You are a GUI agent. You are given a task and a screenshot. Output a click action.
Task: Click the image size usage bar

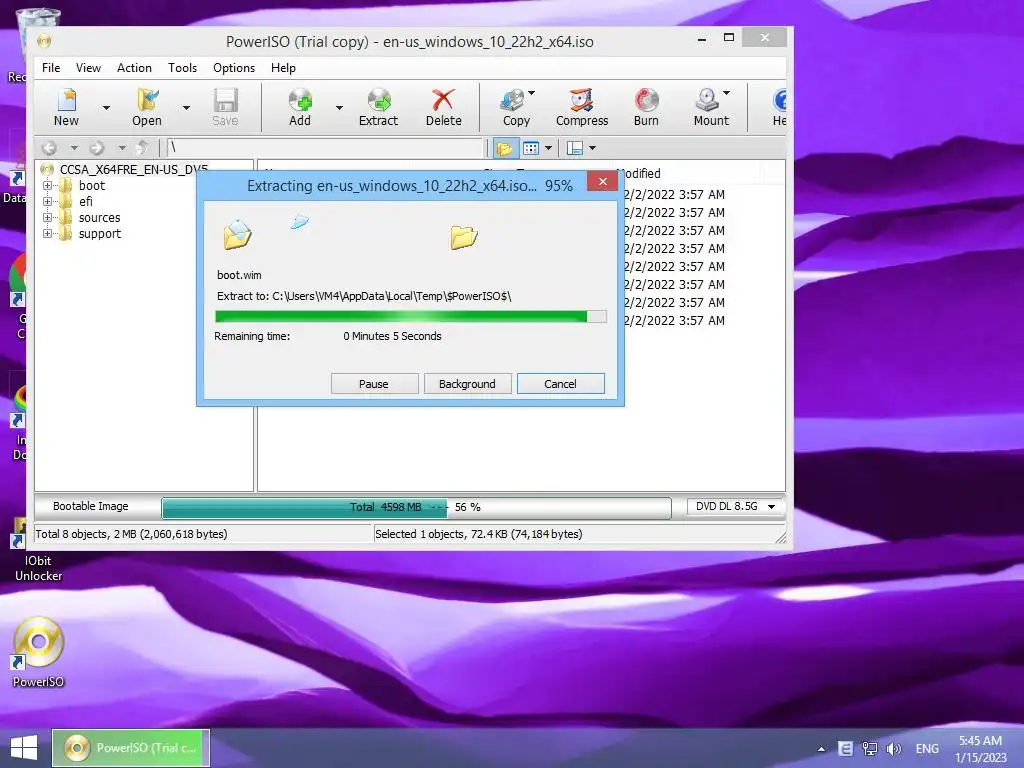coord(417,507)
